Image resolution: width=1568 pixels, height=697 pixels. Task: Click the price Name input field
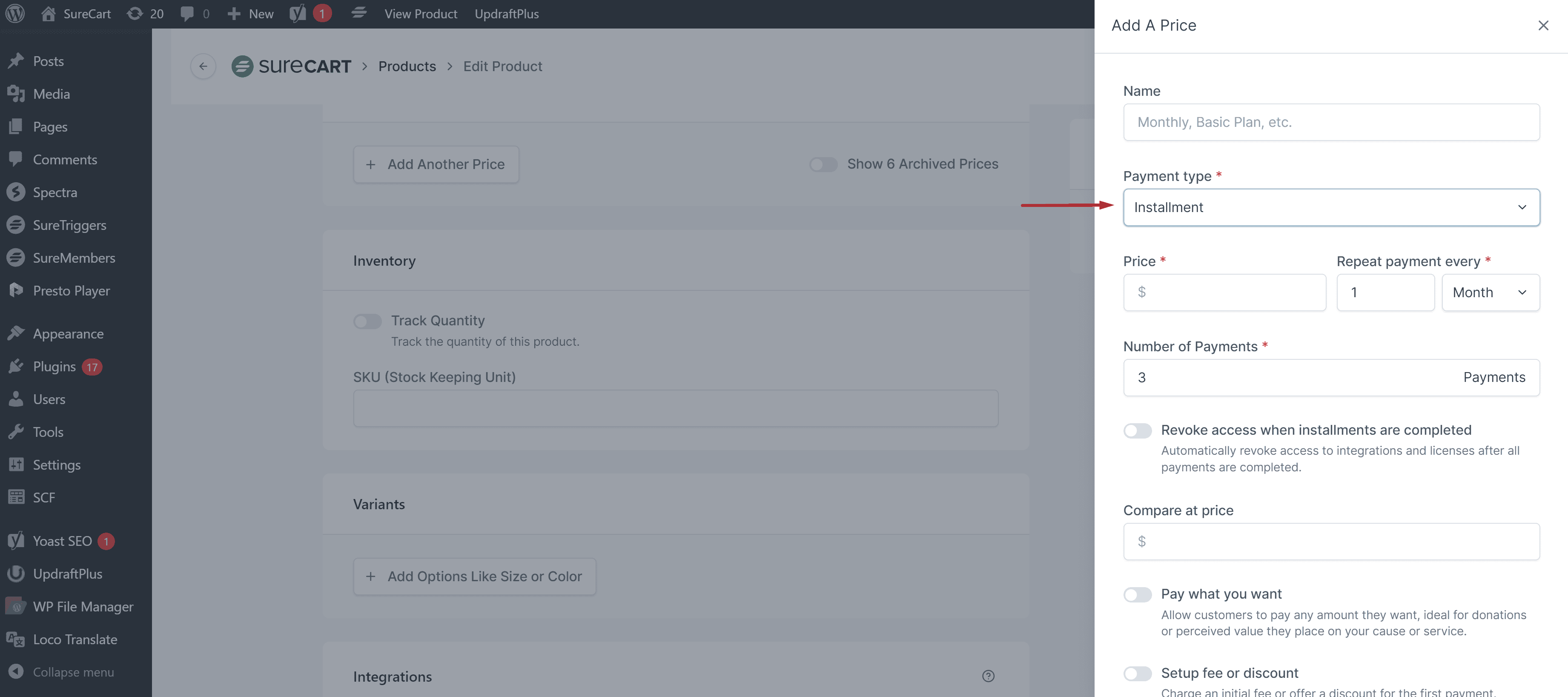pos(1330,122)
